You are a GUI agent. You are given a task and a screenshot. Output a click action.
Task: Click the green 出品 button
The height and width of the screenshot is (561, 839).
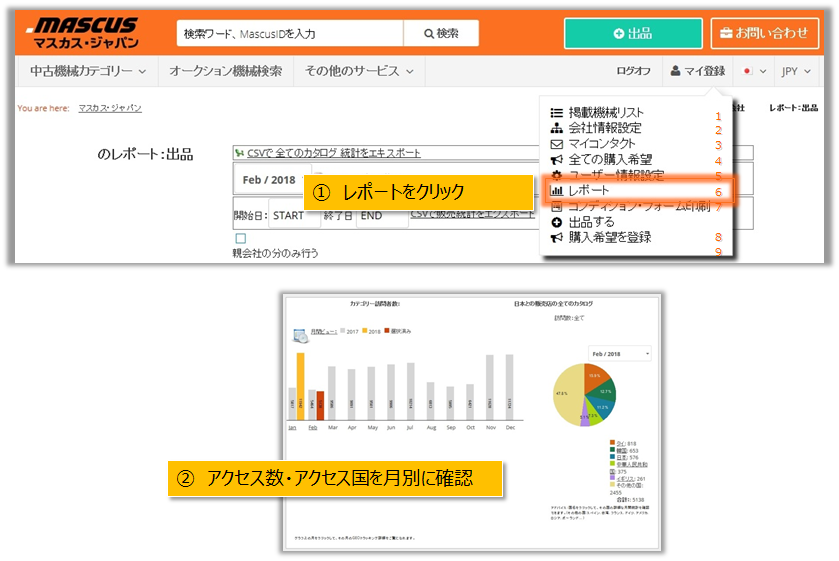click(632, 33)
